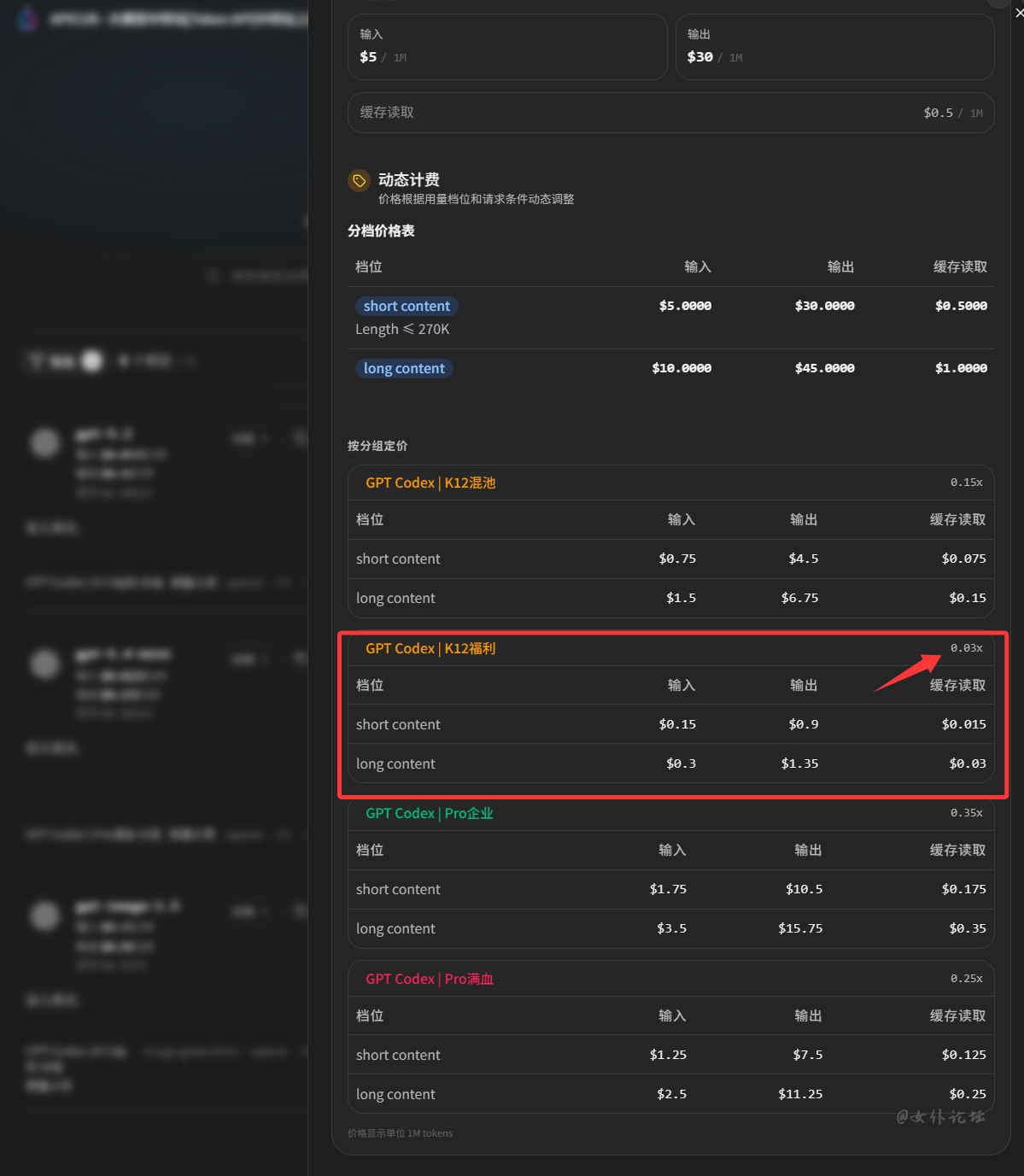Click the 缓存读取 $0.5 per 1M row
The image size is (1024, 1176).
[x=670, y=113]
